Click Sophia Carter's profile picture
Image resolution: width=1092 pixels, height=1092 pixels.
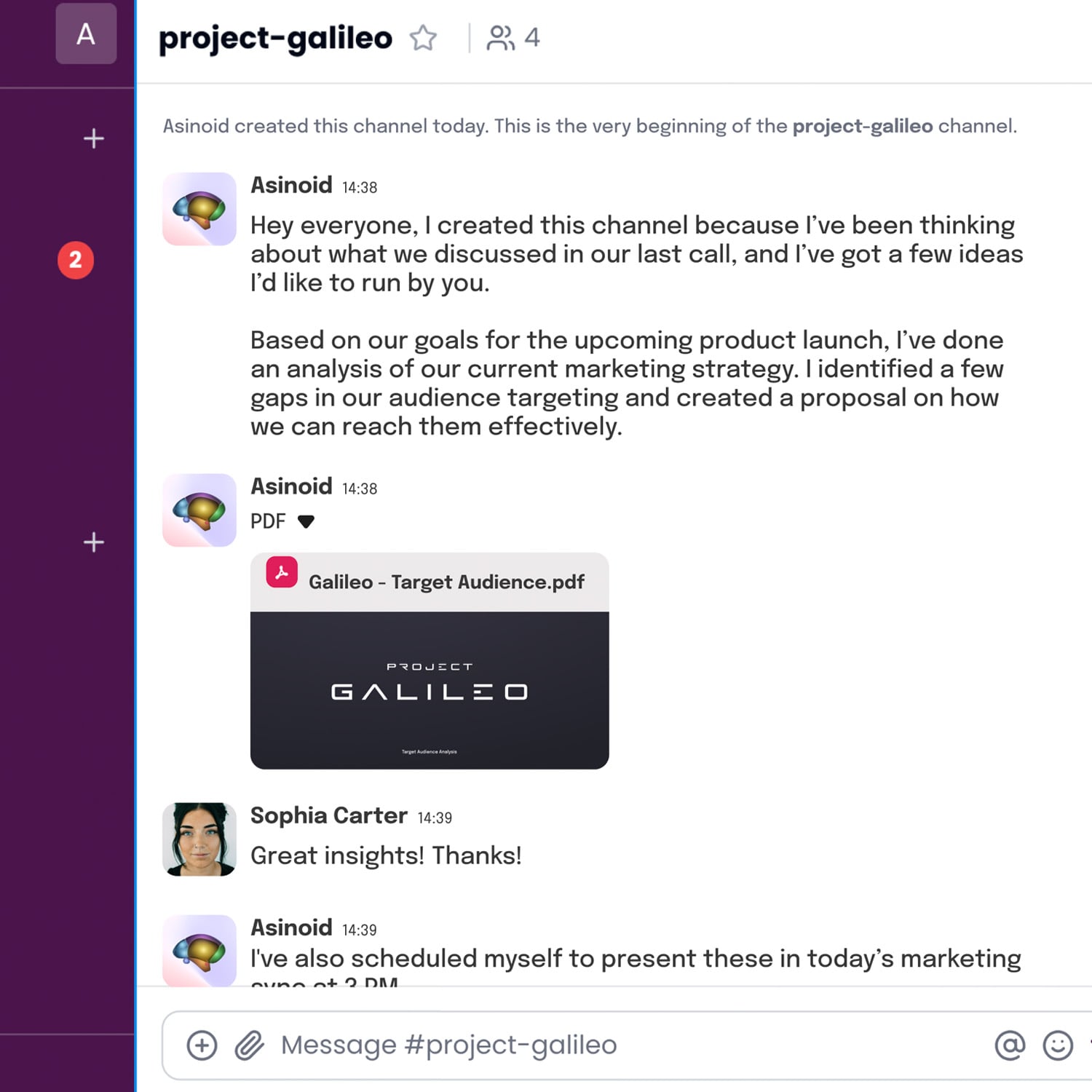(198, 839)
